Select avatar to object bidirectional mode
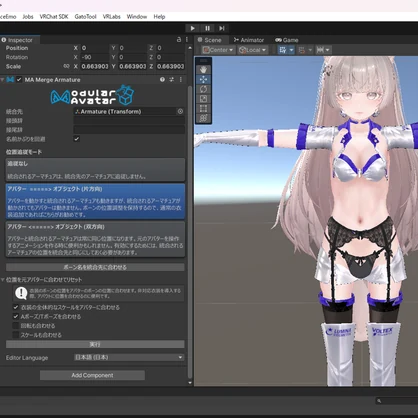 (x=95, y=239)
